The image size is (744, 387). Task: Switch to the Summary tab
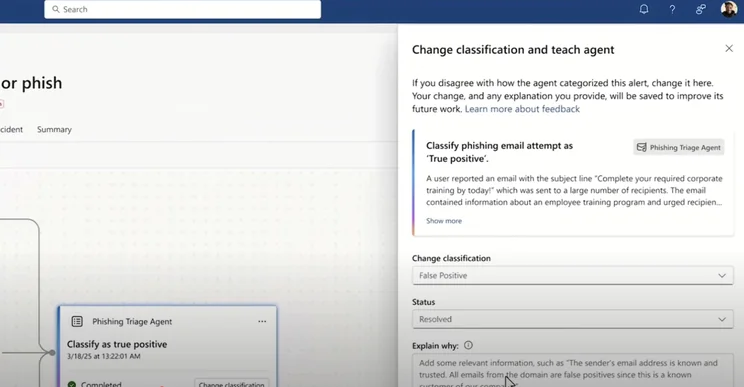pos(54,129)
